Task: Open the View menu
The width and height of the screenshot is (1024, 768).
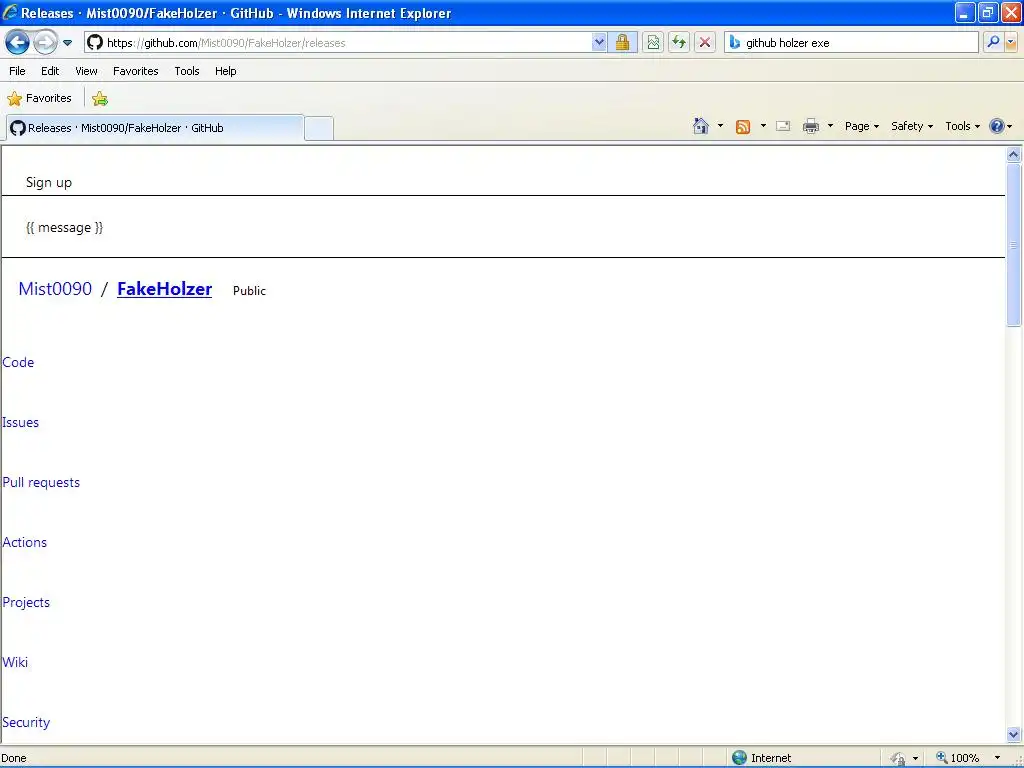Action: pyautogui.click(x=86, y=71)
